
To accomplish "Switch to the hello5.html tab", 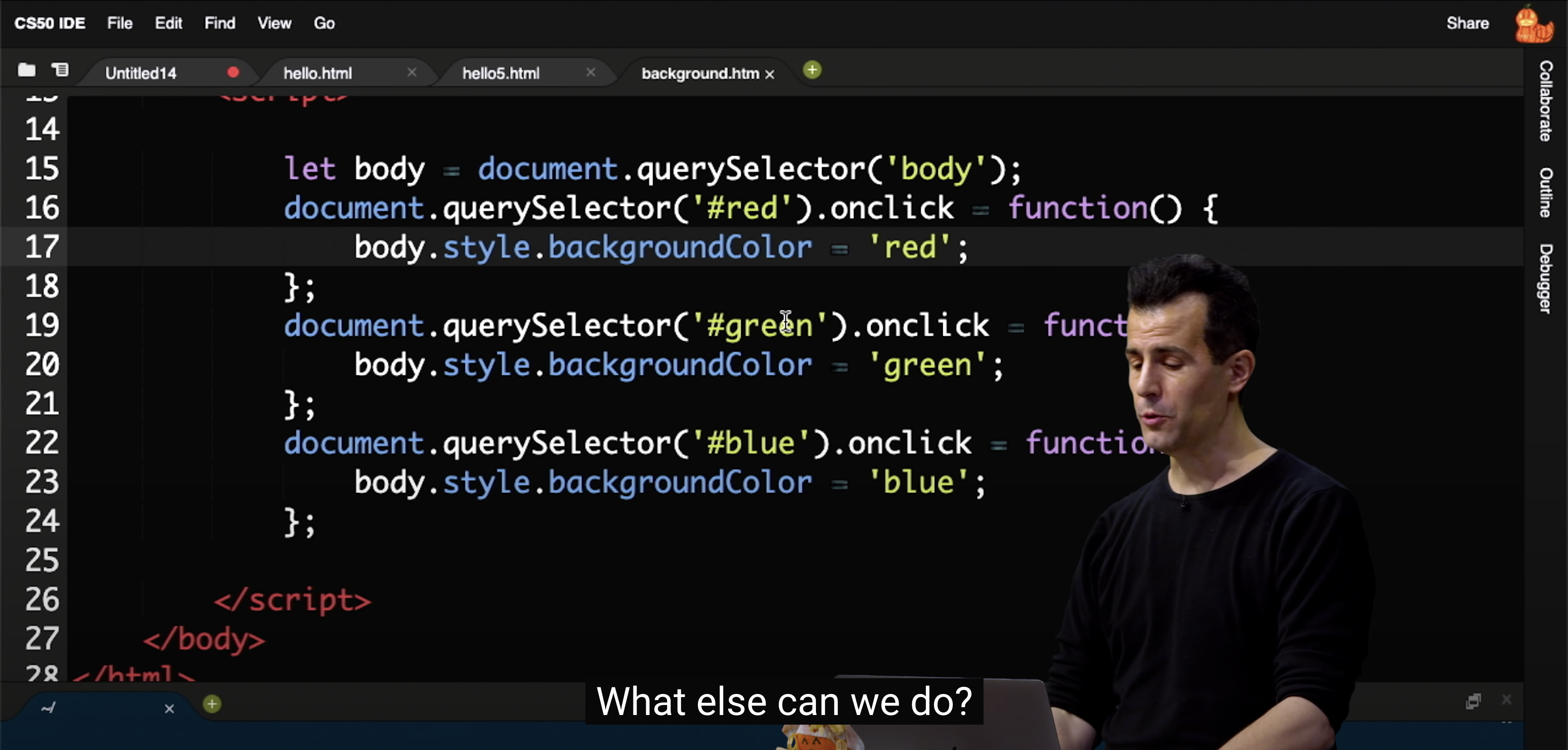I will (500, 73).
